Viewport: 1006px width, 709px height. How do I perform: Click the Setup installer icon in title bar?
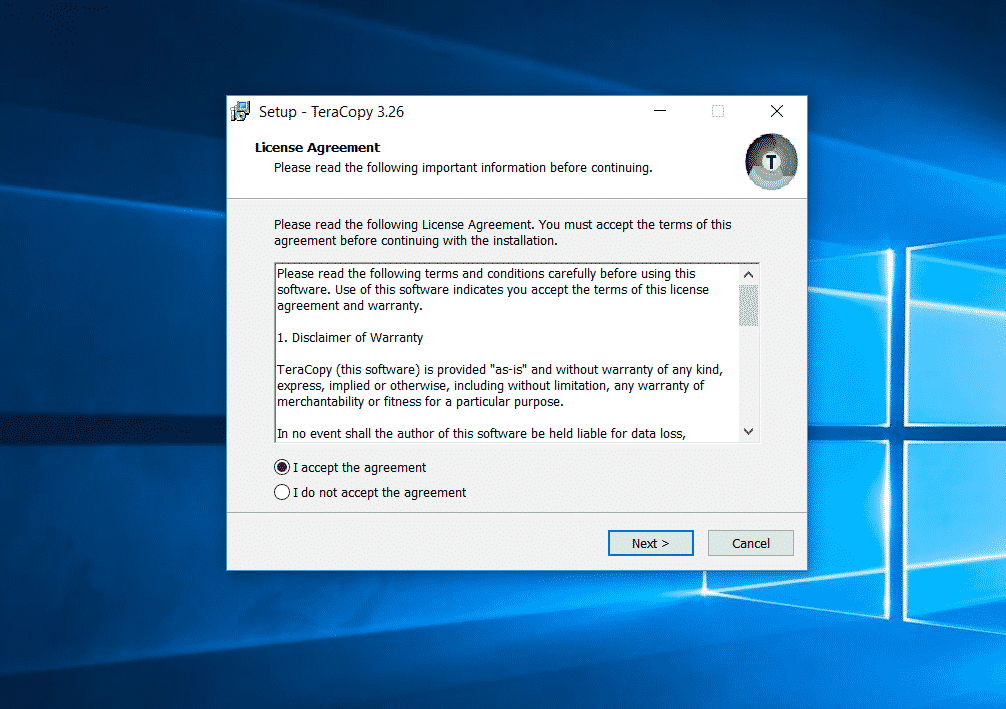coord(241,111)
